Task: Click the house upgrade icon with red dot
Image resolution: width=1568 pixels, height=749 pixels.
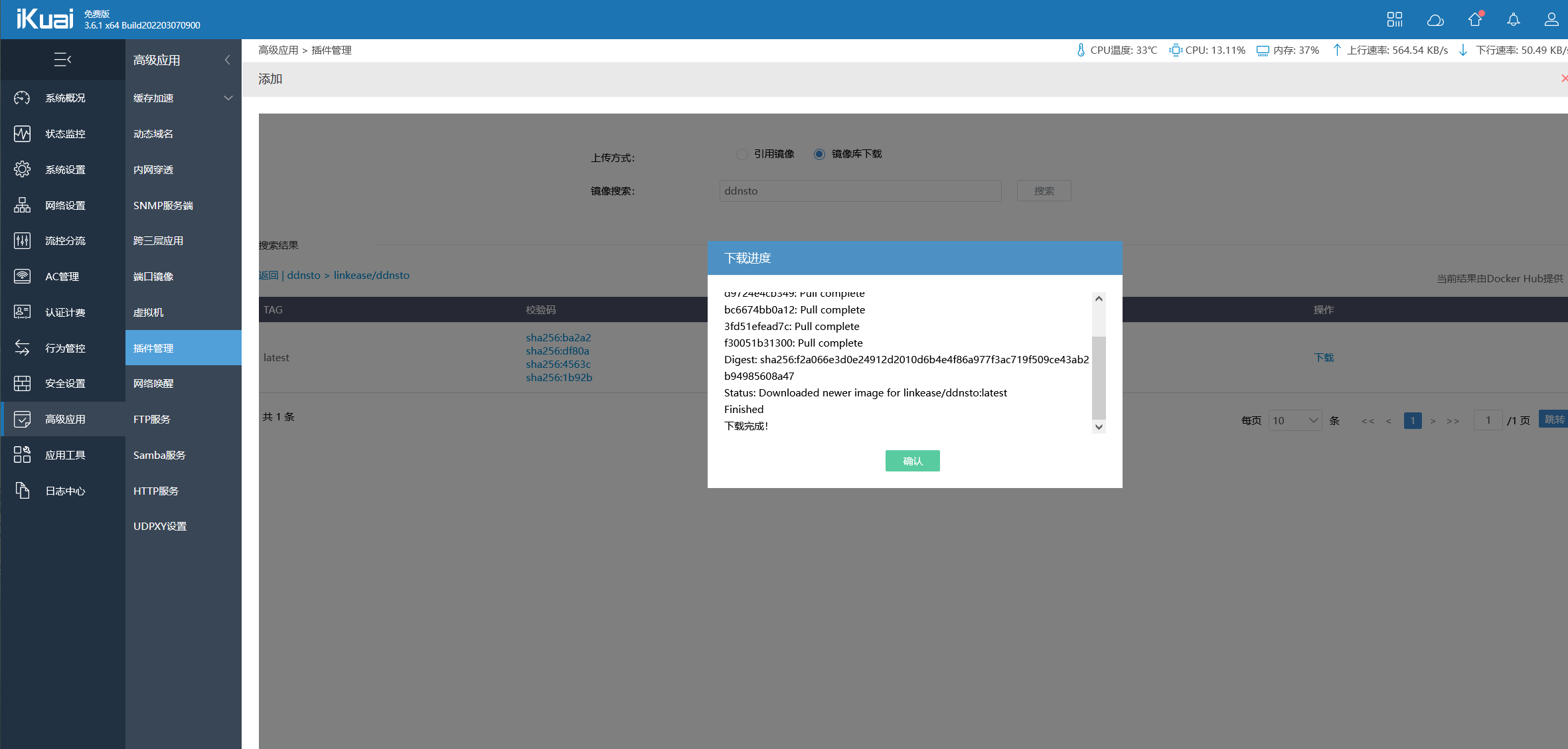Action: [1475, 19]
